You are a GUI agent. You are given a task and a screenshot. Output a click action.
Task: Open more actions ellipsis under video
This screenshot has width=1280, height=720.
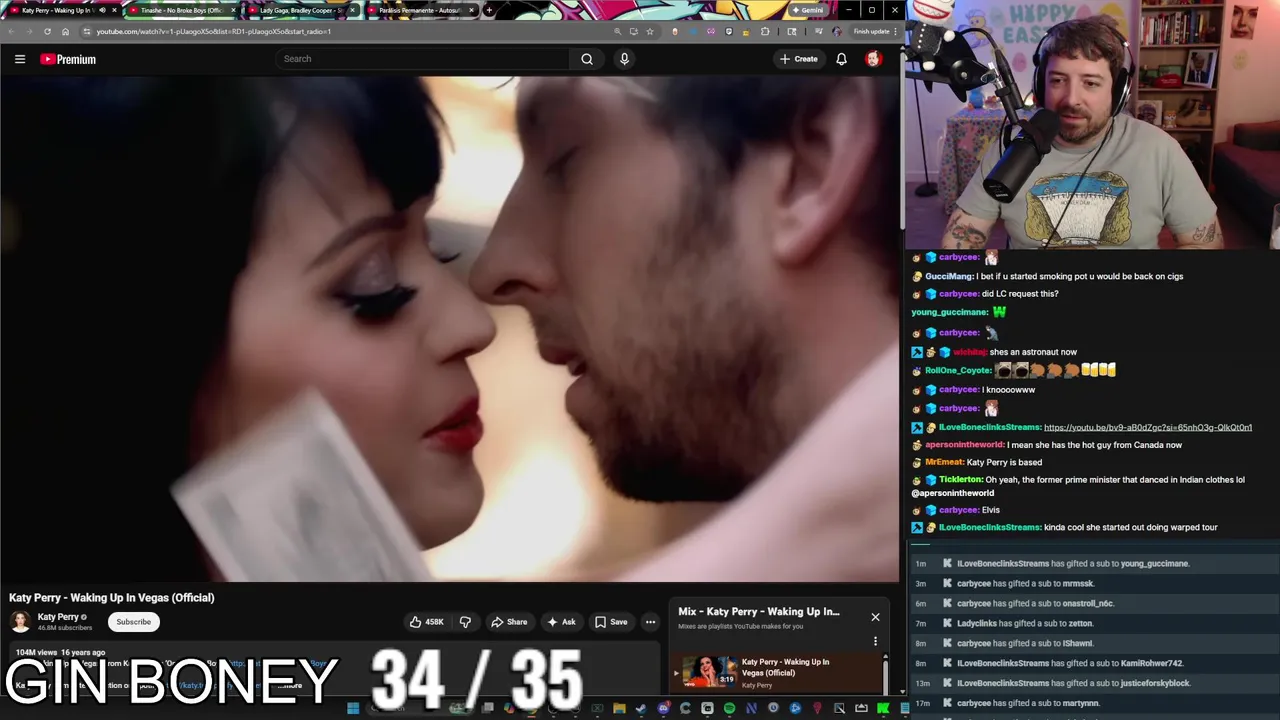click(x=650, y=622)
